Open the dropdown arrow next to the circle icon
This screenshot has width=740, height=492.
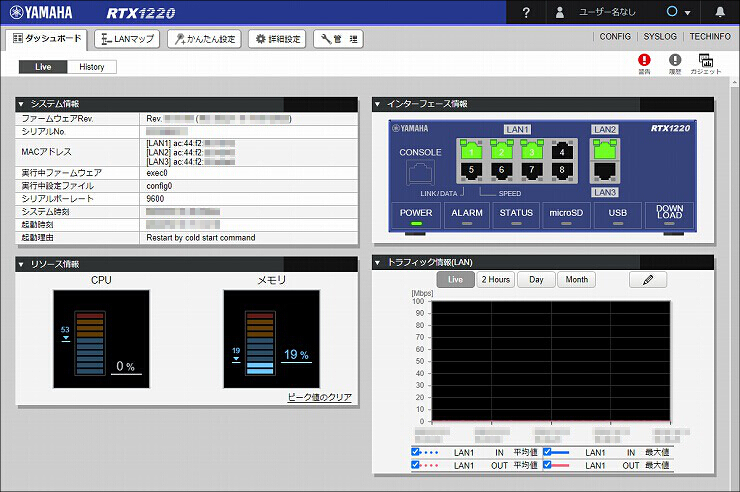pos(688,13)
